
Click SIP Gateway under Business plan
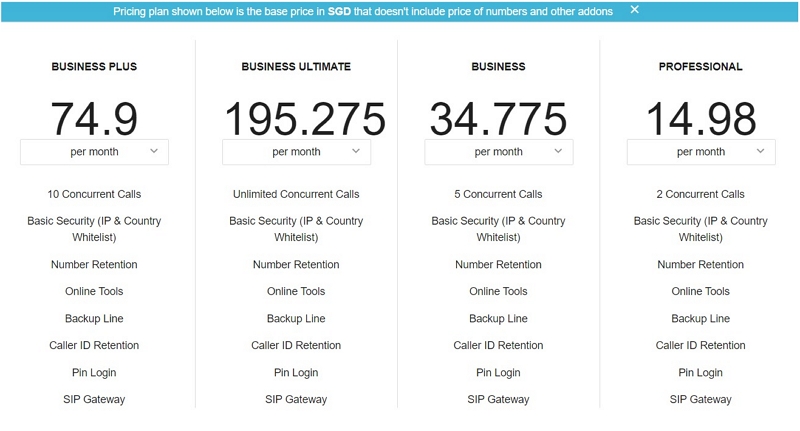point(498,399)
